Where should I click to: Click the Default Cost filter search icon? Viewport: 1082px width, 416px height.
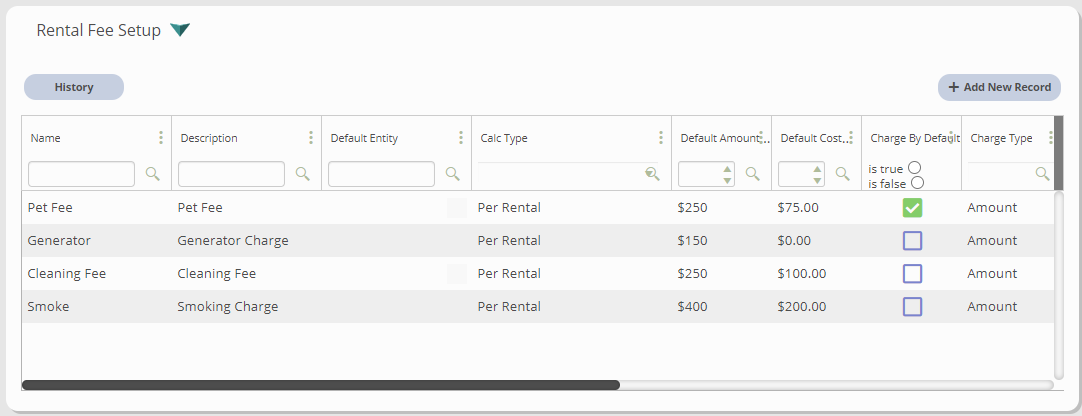(x=843, y=174)
